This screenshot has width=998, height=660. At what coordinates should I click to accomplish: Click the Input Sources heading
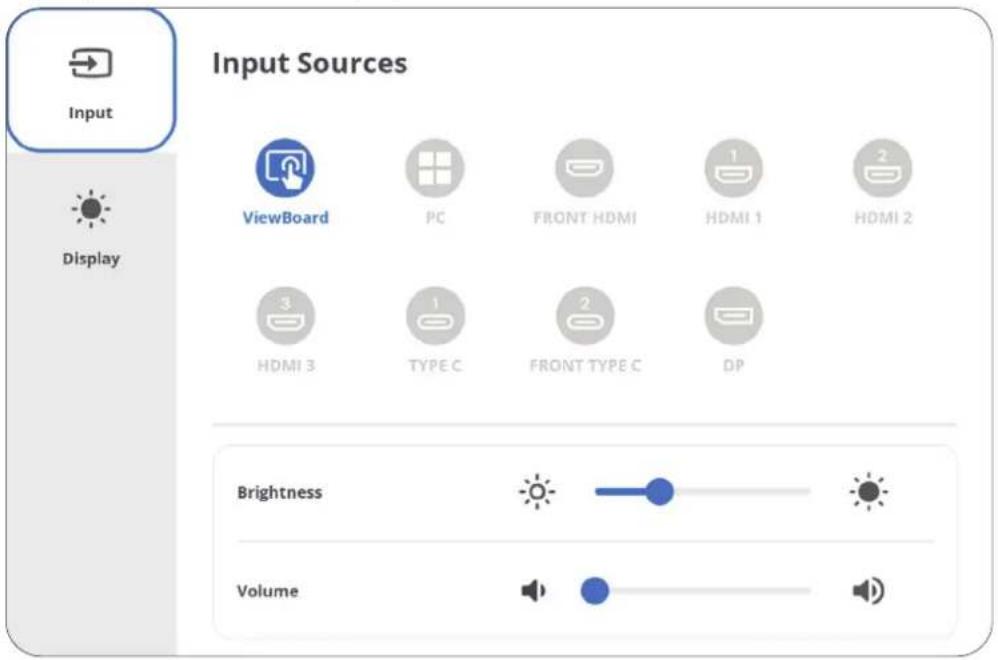click(309, 63)
